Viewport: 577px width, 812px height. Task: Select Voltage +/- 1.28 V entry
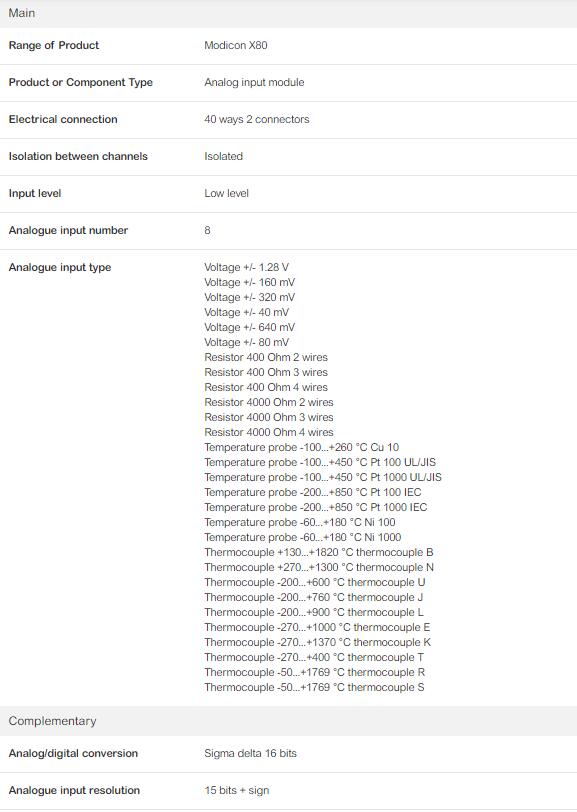pos(247,267)
